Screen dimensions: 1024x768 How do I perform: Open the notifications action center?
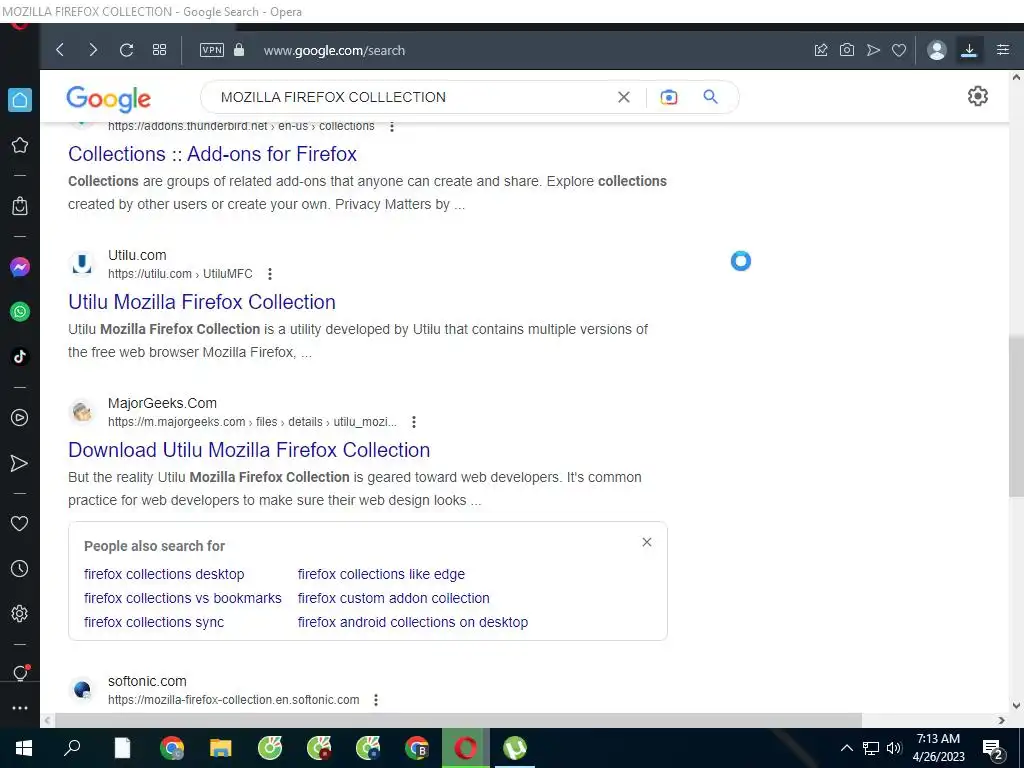click(993, 748)
